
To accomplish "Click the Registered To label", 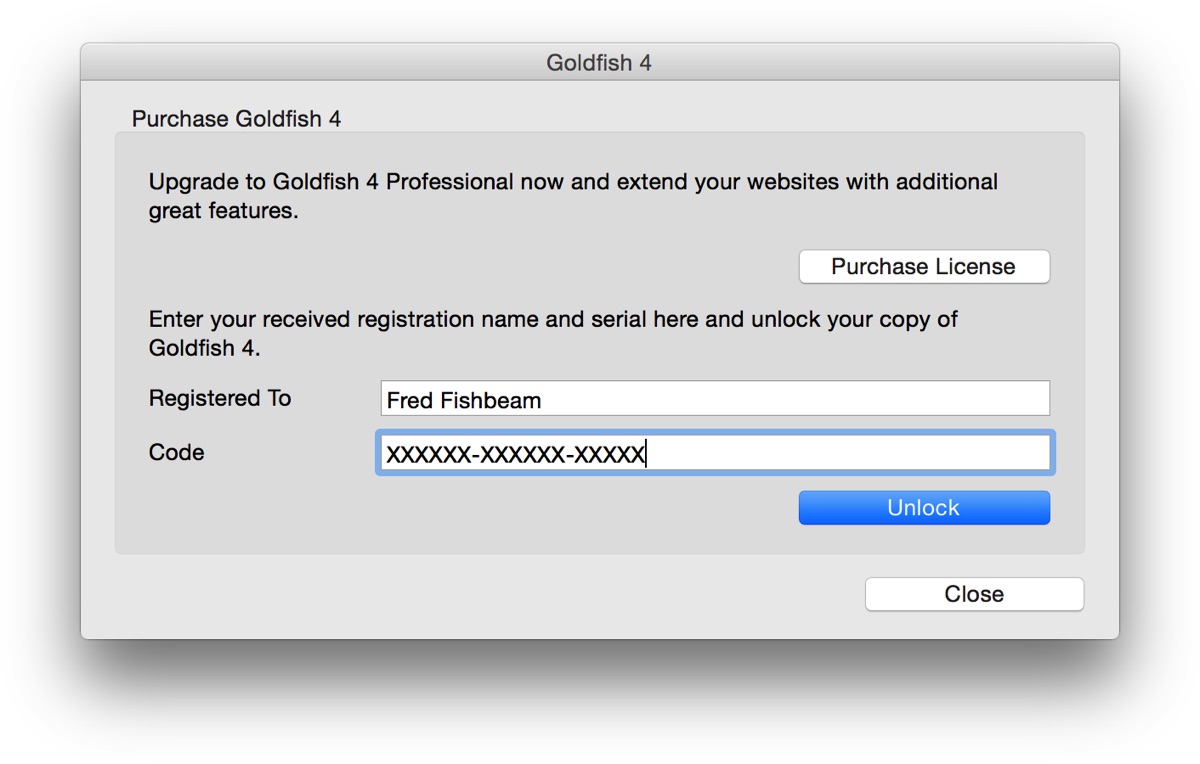I will coord(220,398).
